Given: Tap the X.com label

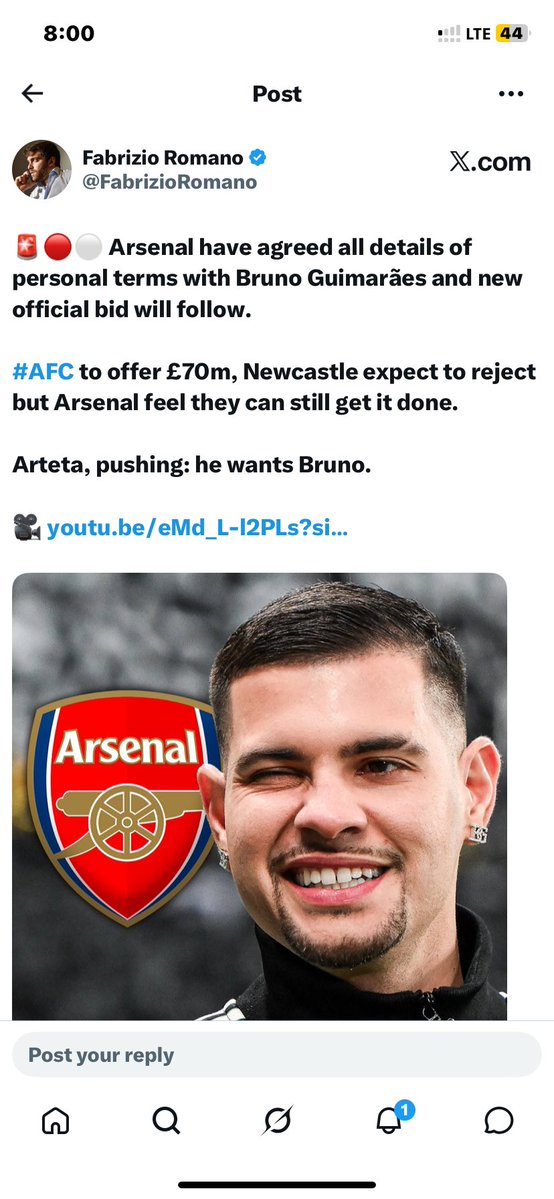Looking at the screenshot, I should tap(490, 162).
